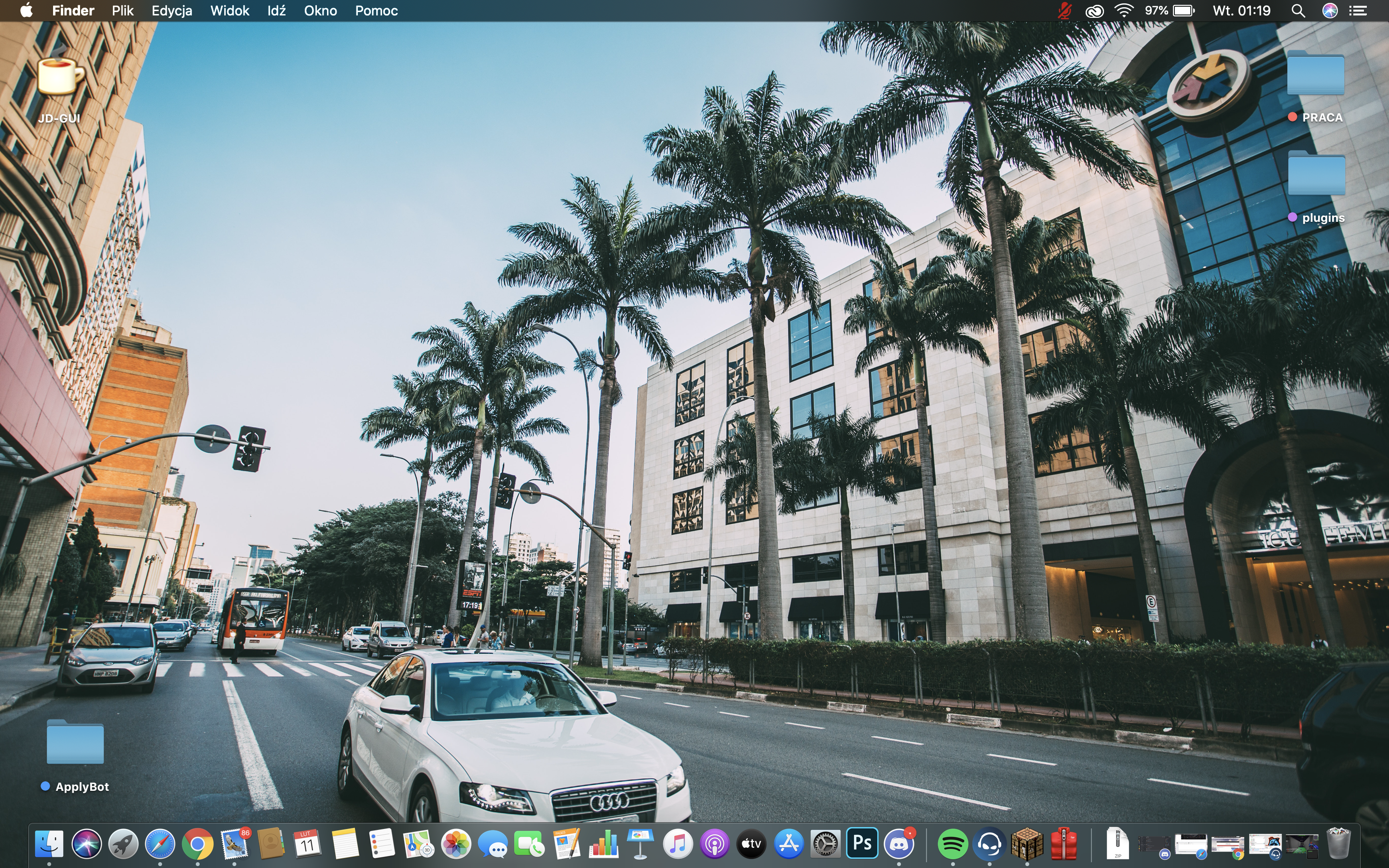Open Mail with 86 unread badge
Image resolution: width=1389 pixels, height=868 pixels.
click(235, 844)
